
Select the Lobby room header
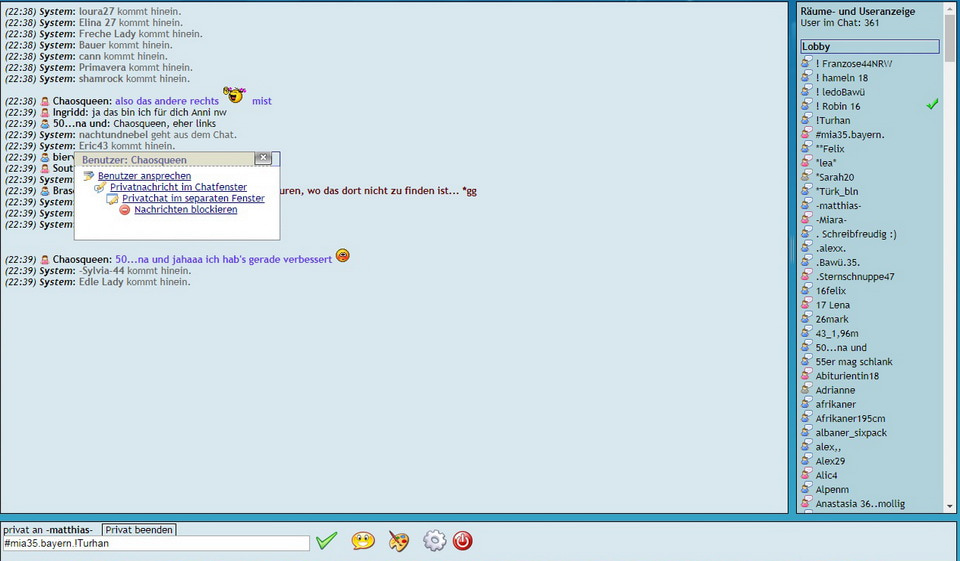(869, 47)
